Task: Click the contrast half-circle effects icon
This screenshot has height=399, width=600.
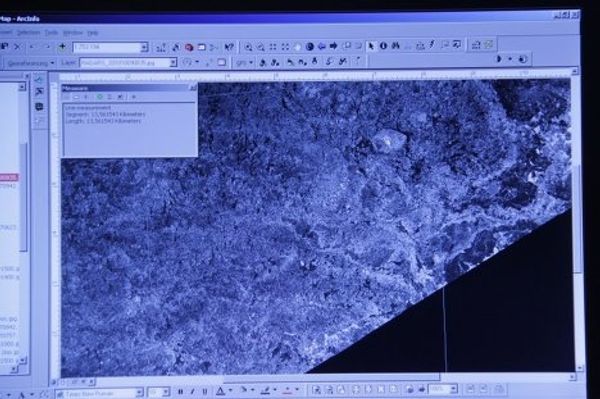Action: pos(499,59)
